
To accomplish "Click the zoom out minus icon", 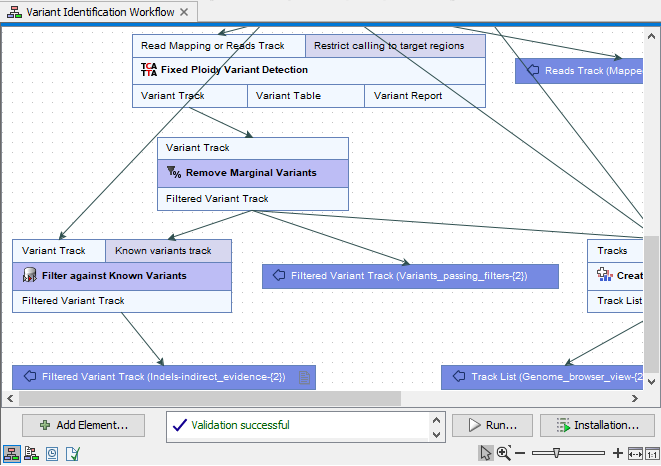I will [x=521, y=453].
